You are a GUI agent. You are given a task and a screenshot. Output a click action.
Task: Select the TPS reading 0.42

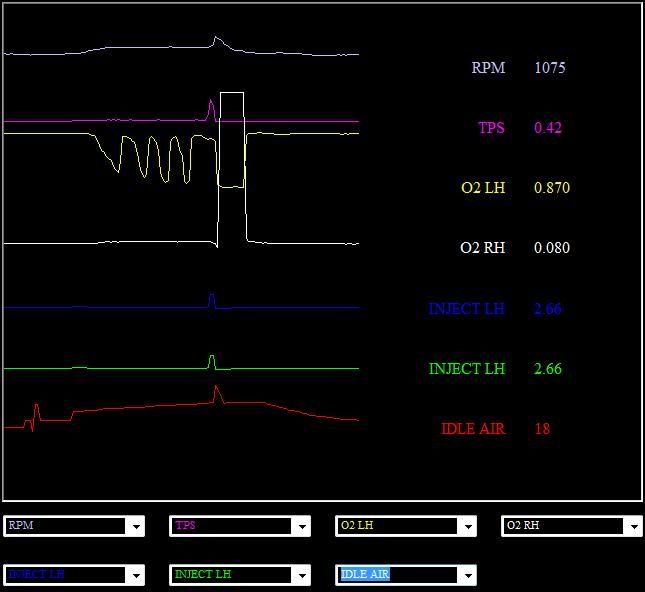click(548, 128)
